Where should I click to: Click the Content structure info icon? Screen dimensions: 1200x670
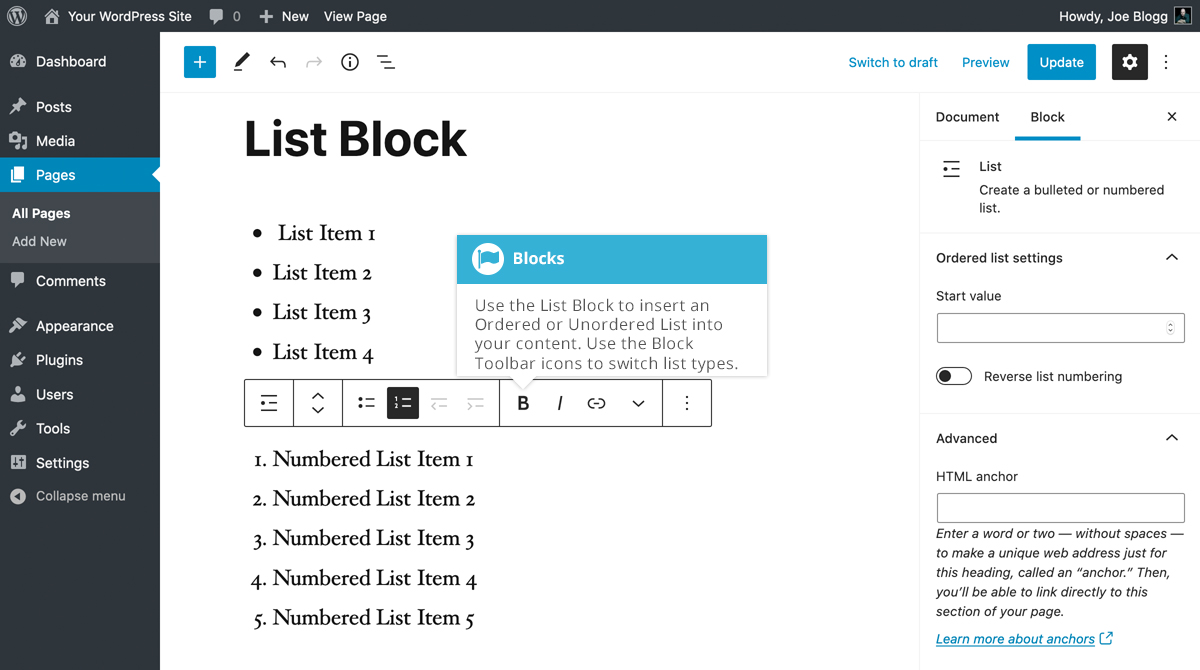[349, 62]
